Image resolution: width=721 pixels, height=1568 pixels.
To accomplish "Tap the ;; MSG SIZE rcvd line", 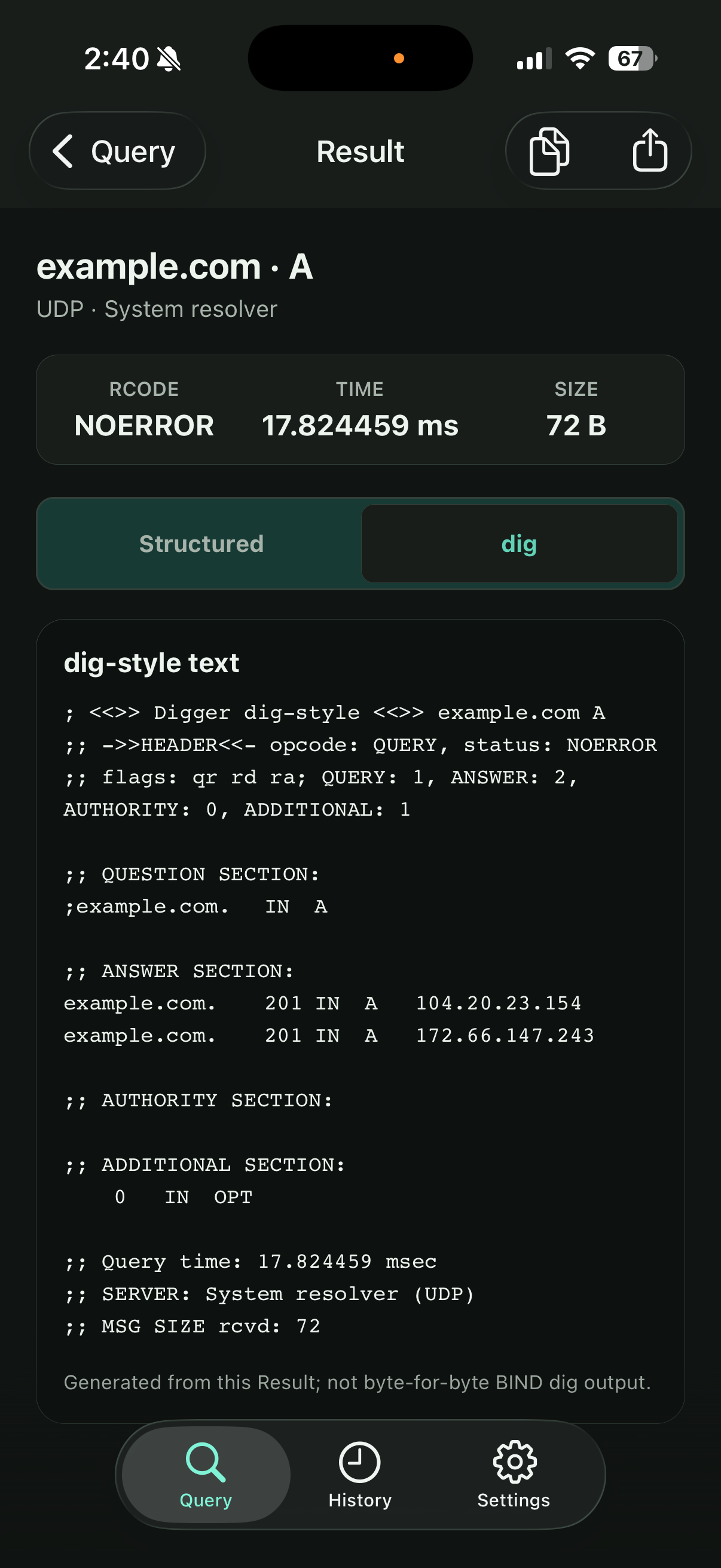I will [192, 1326].
